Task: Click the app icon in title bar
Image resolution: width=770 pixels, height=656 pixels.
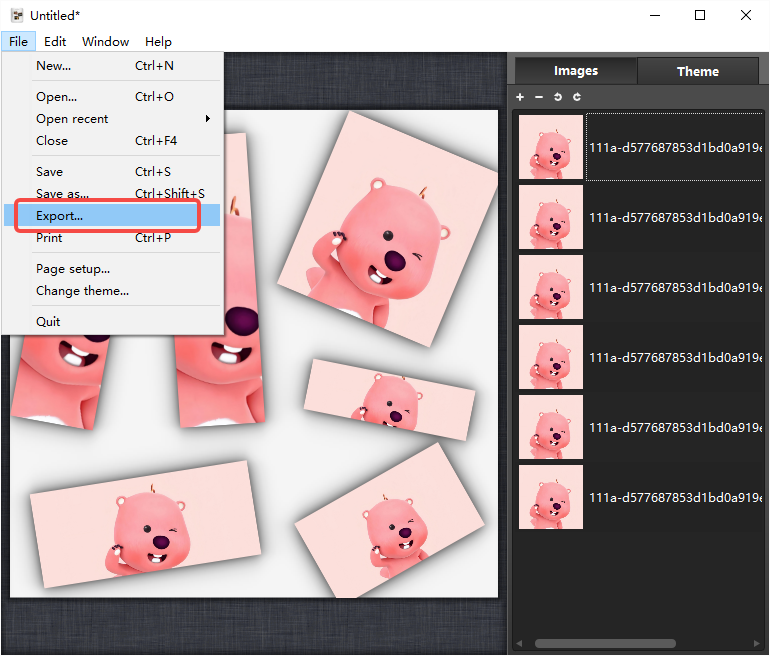Action: [17, 15]
